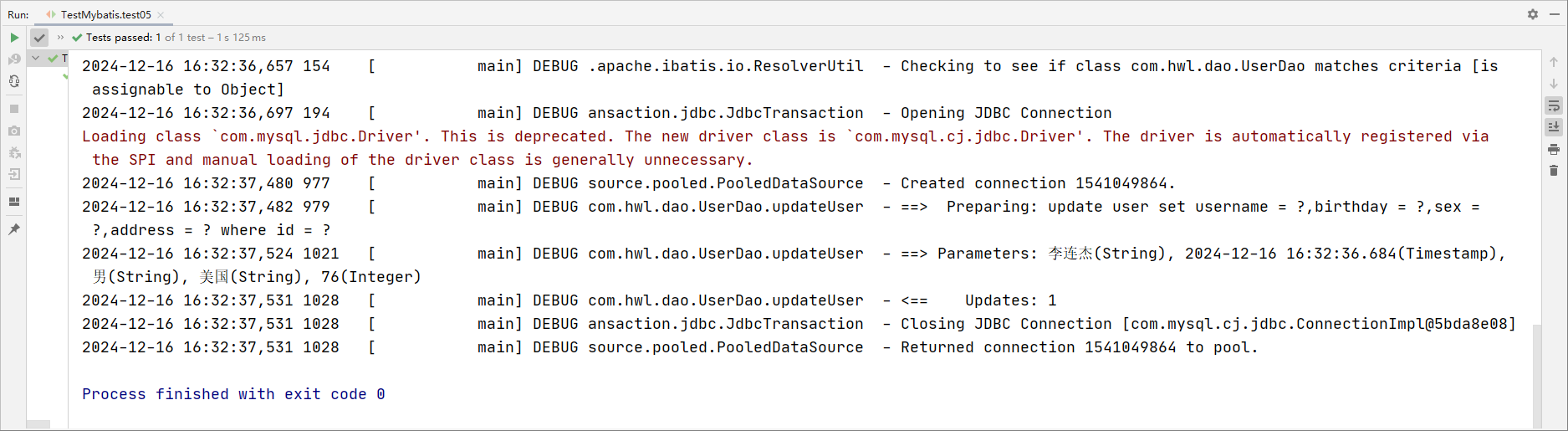1568x431 pixels.
Task: Click the exit arrow icon in left toolbar
Action: click(14, 174)
